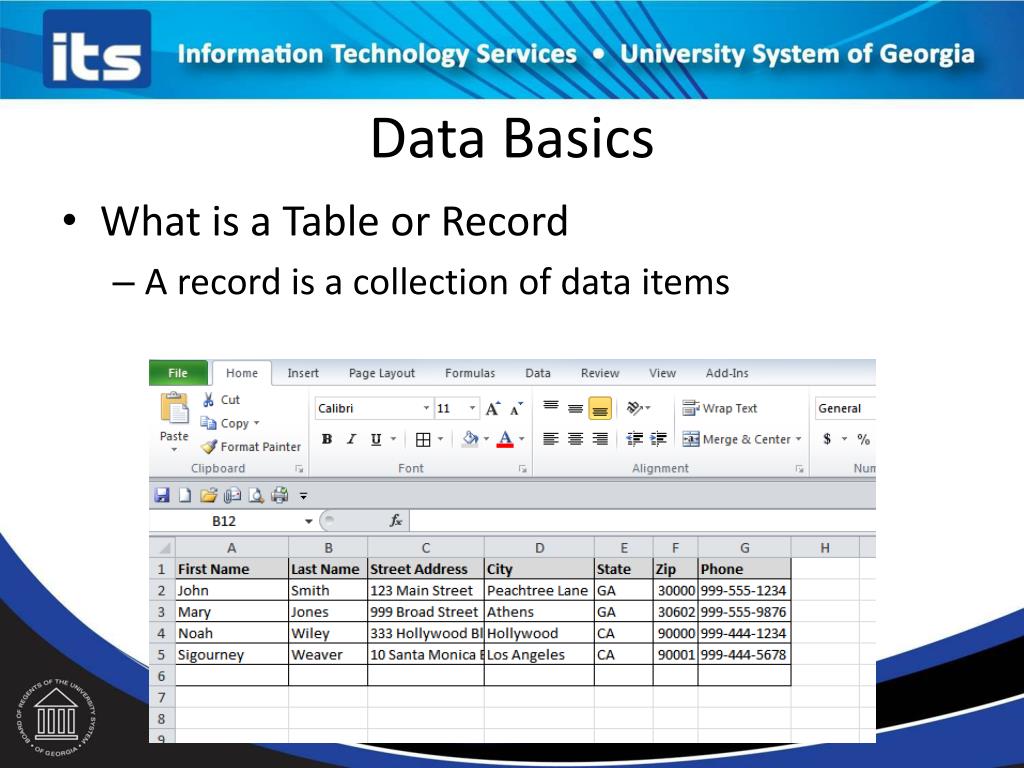Screen dimensions: 1024x768
Task: Switch to the Formulas tab
Action: click(470, 373)
